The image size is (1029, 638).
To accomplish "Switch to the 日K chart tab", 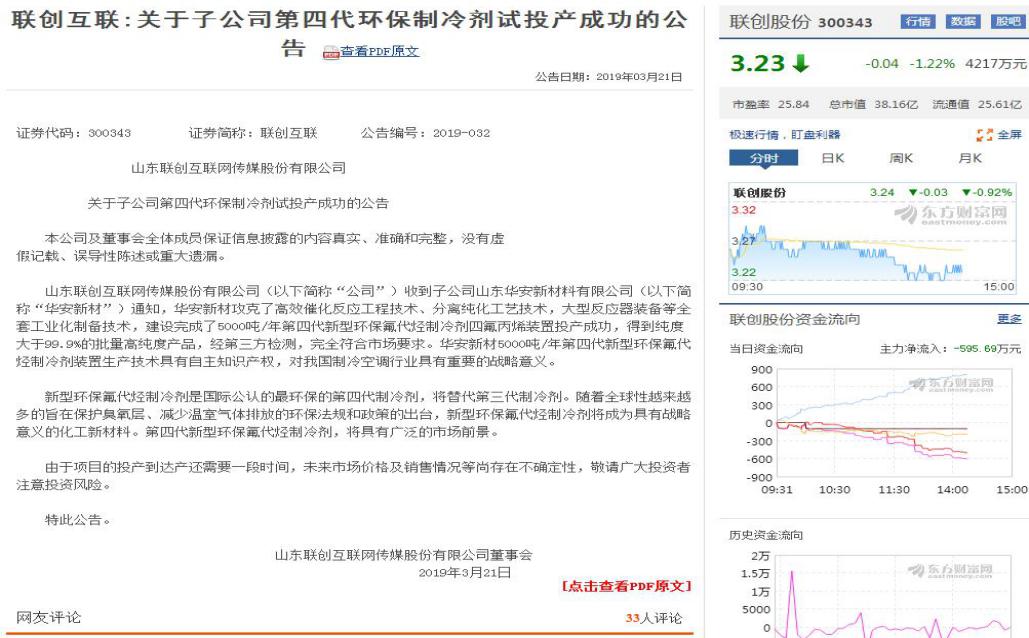I will click(833, 158).
